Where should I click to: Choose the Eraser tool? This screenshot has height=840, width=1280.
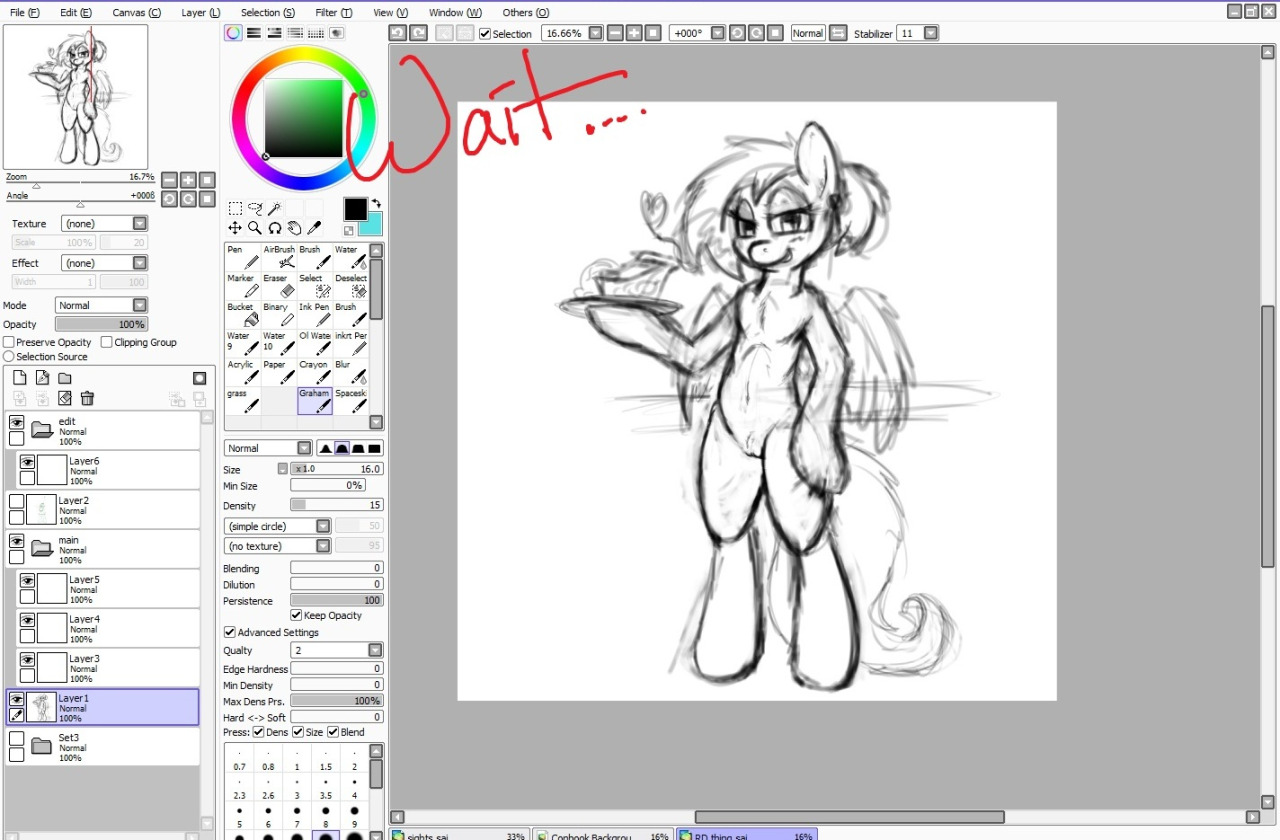coord(278,286)
